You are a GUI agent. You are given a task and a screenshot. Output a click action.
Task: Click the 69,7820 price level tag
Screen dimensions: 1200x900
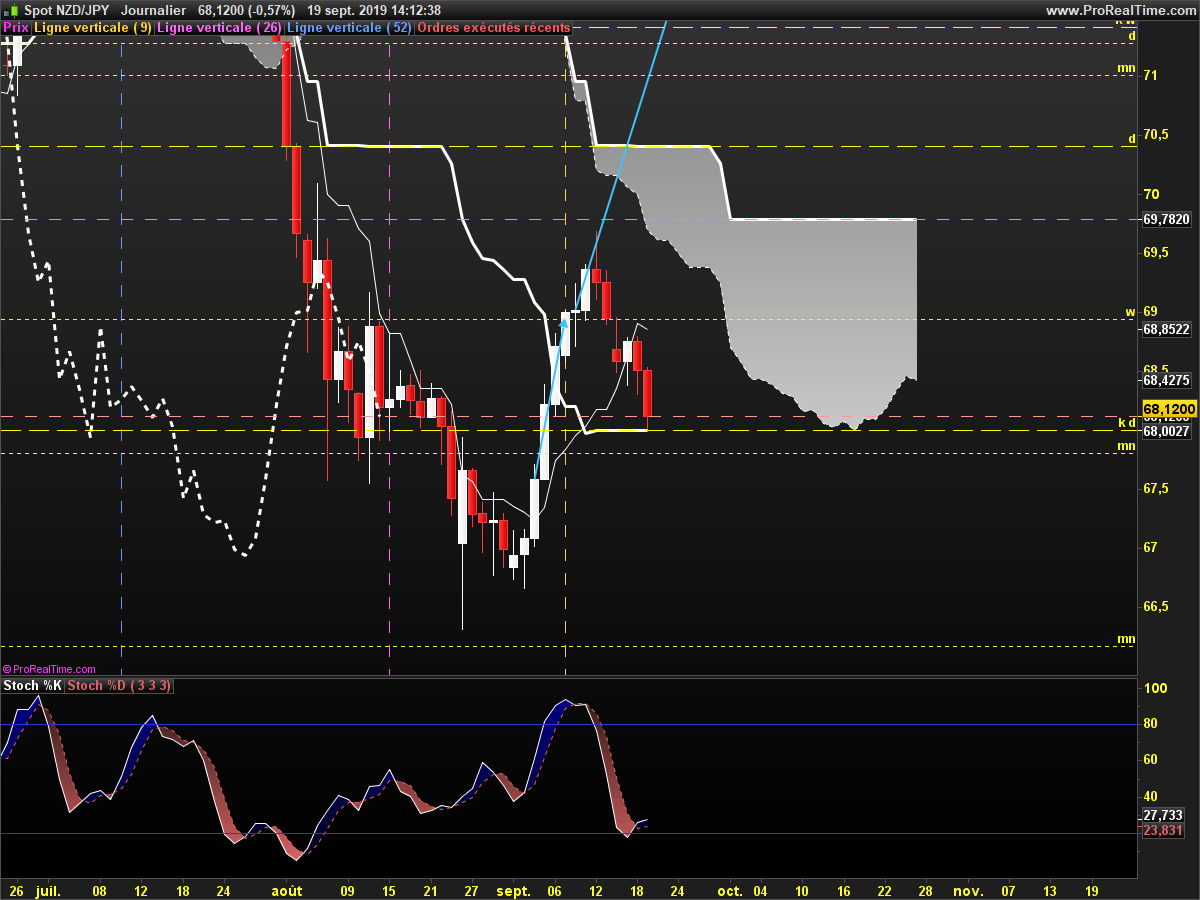[x=1165, y=219]
